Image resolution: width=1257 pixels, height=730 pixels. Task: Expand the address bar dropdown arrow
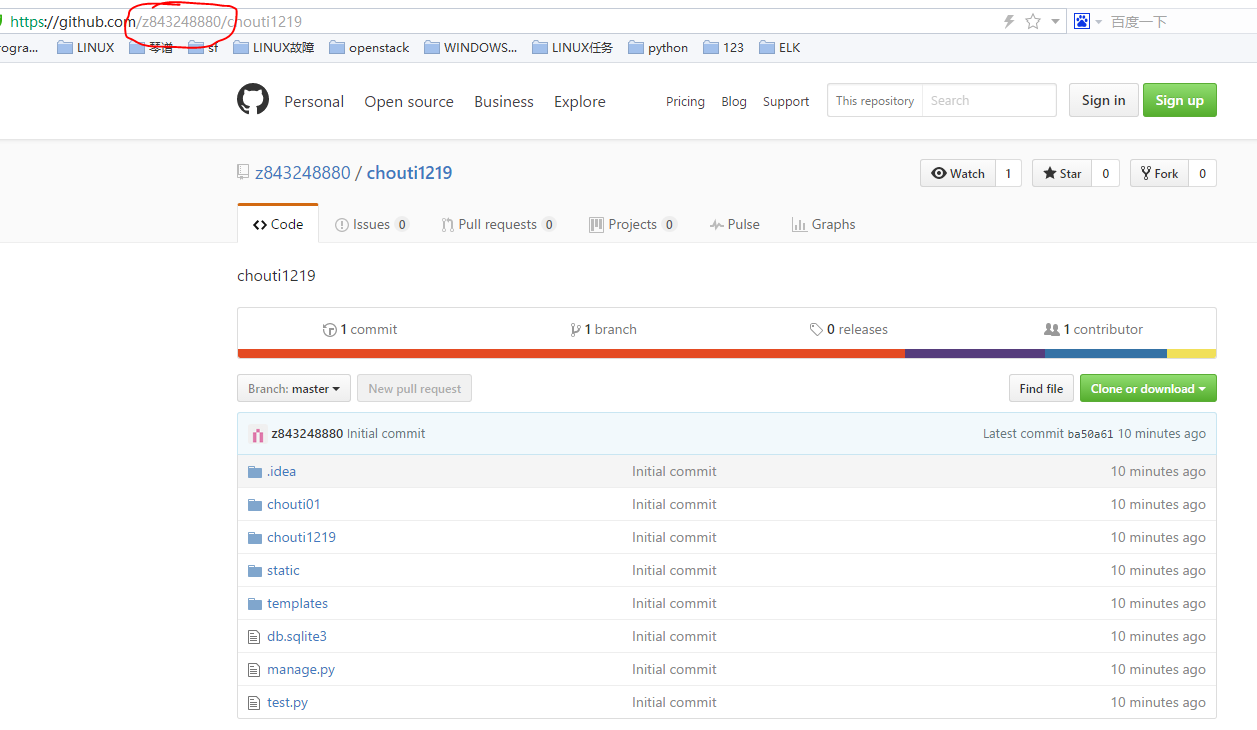[x=1055, y=21]
